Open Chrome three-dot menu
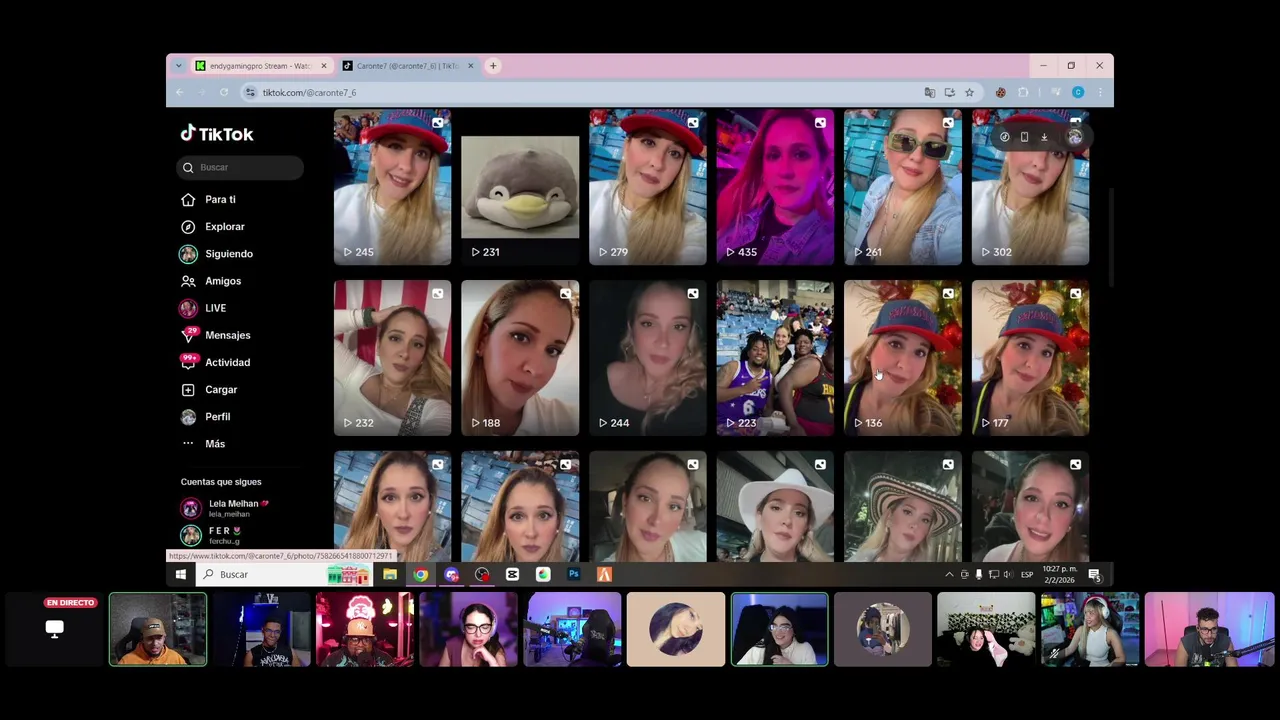1280x720 pixels. click(1099, 92)
